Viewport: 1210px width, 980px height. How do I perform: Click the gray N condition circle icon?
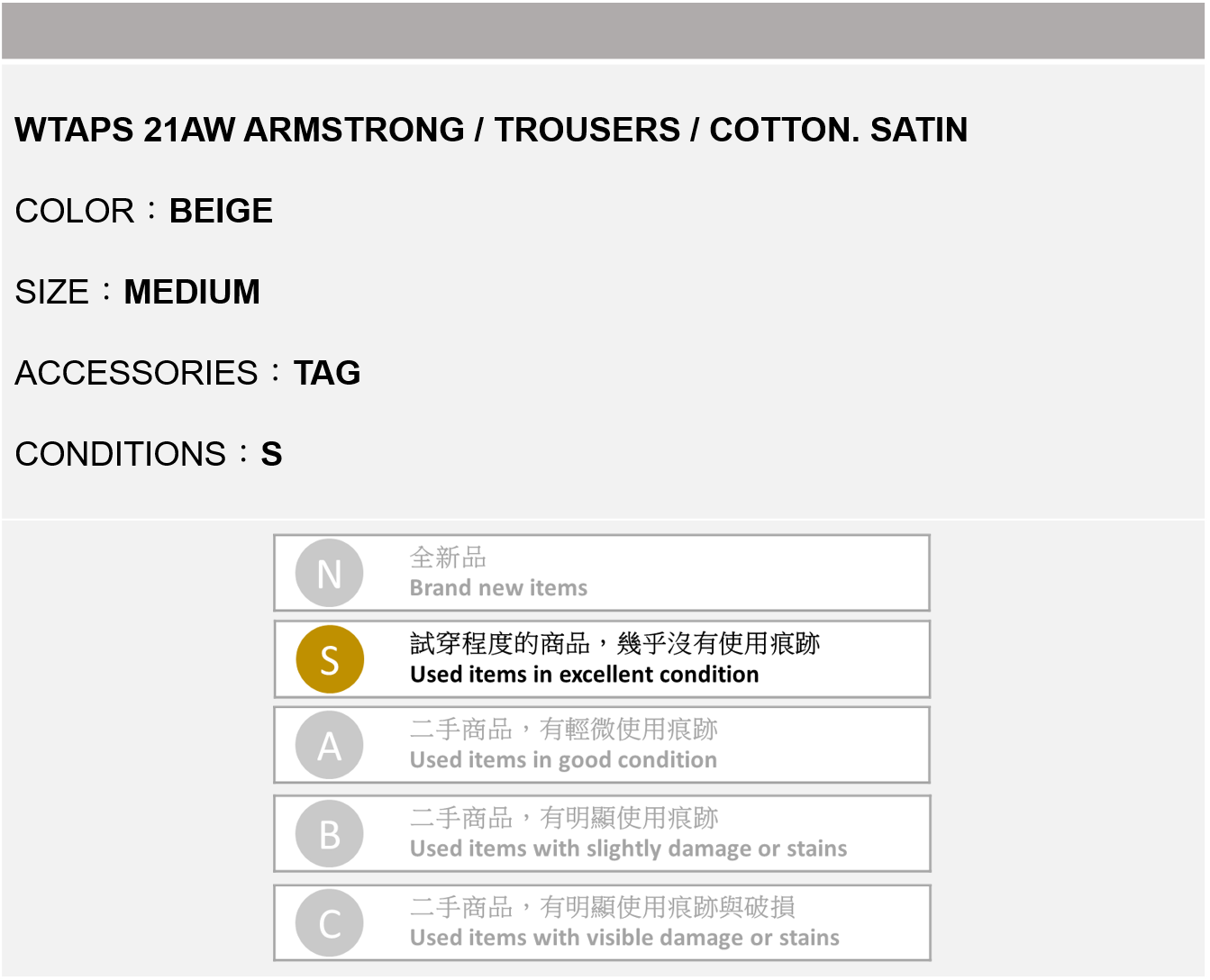(330, 573)
